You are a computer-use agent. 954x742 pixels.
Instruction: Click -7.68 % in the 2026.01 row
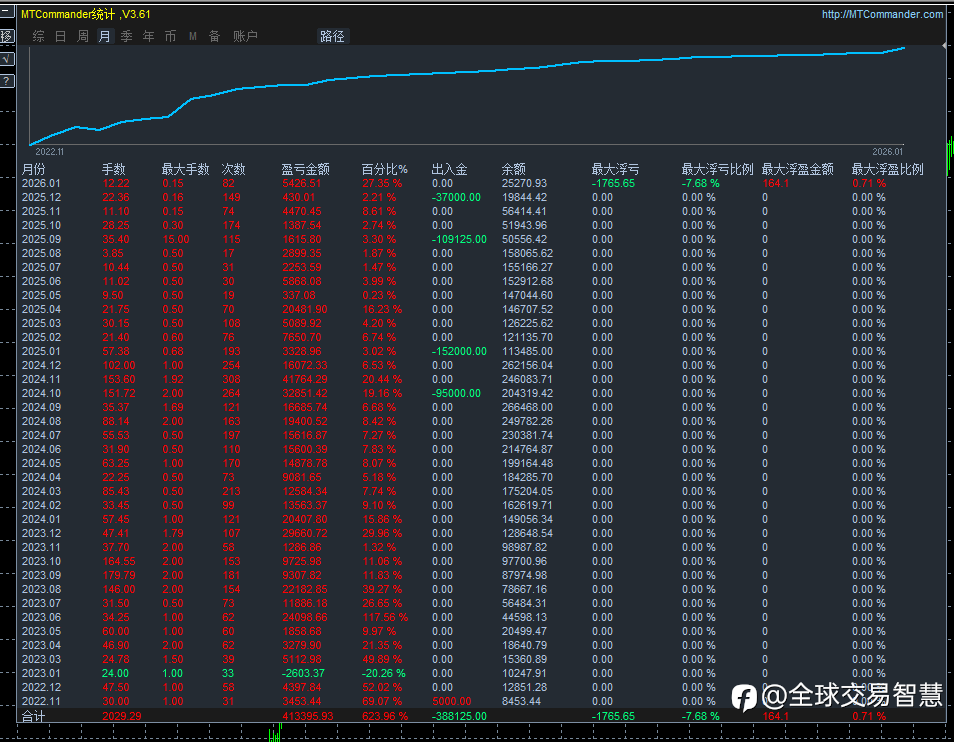click(700, 183)
